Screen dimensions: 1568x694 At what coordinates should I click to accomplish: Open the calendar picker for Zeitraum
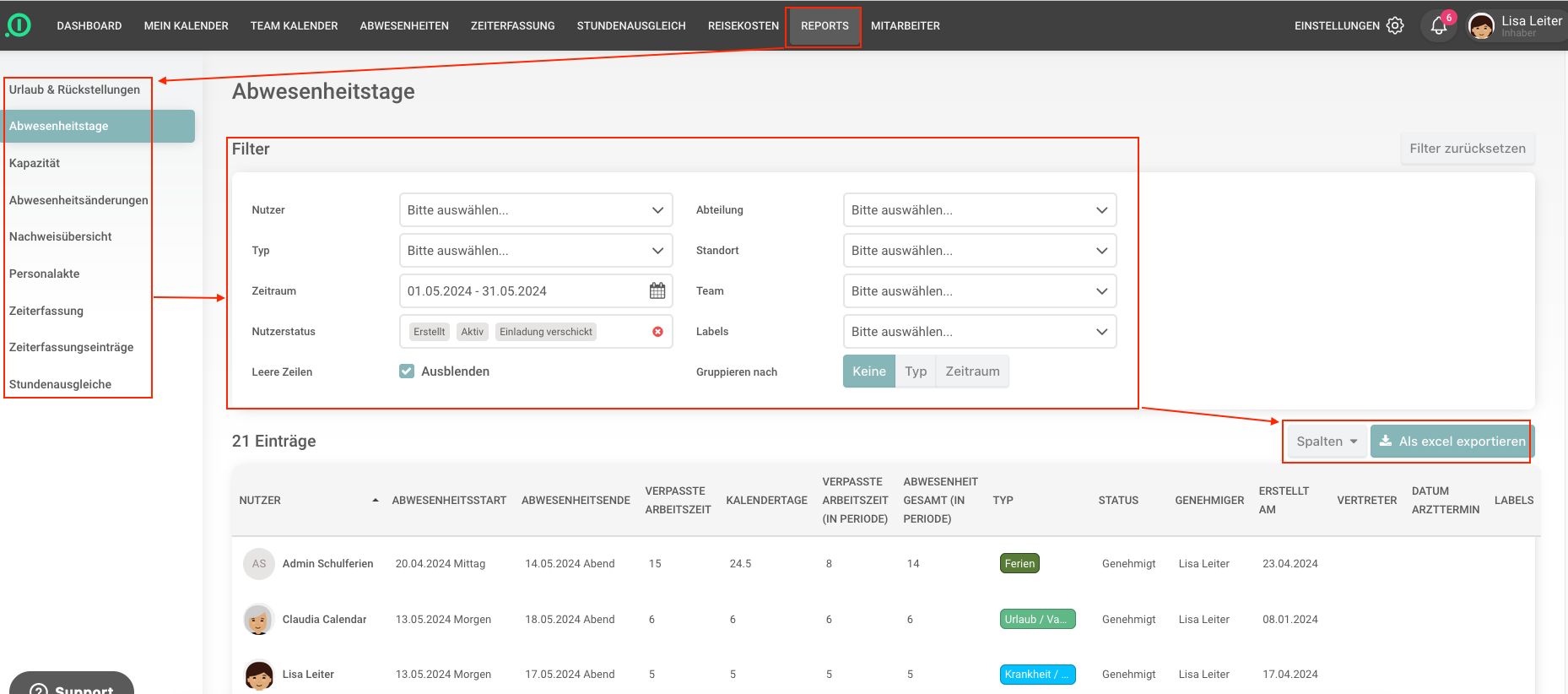click(x=657, y=291)
